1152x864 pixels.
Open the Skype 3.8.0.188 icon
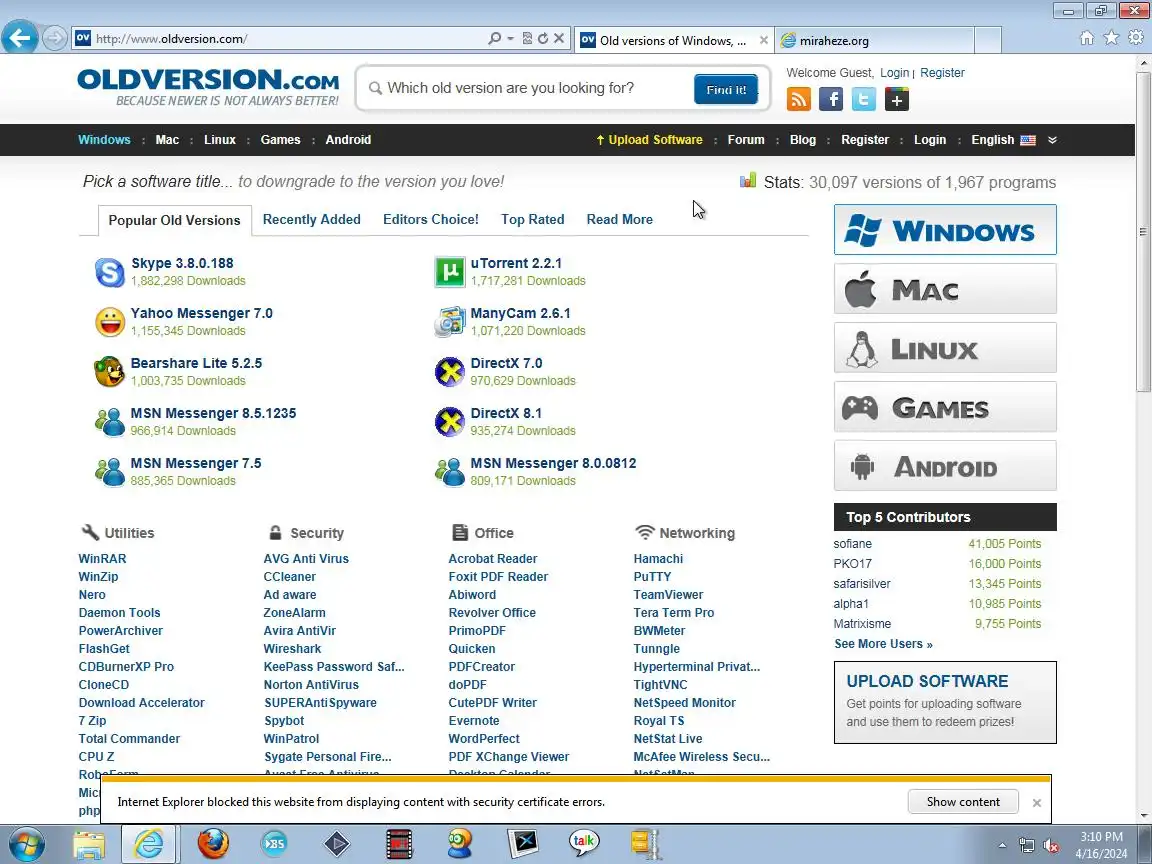[x=109, y=272]
